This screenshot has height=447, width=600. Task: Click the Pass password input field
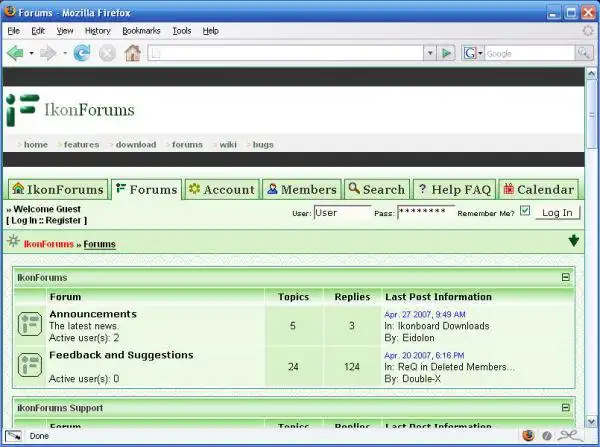click(426, 213)
